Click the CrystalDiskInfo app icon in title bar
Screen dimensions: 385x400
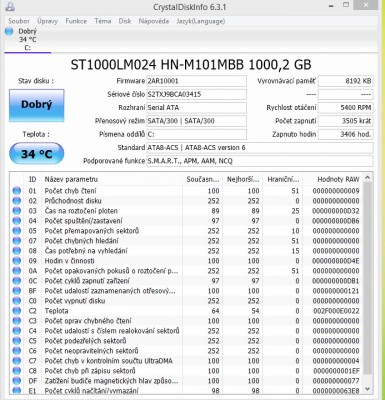(10, 6)
